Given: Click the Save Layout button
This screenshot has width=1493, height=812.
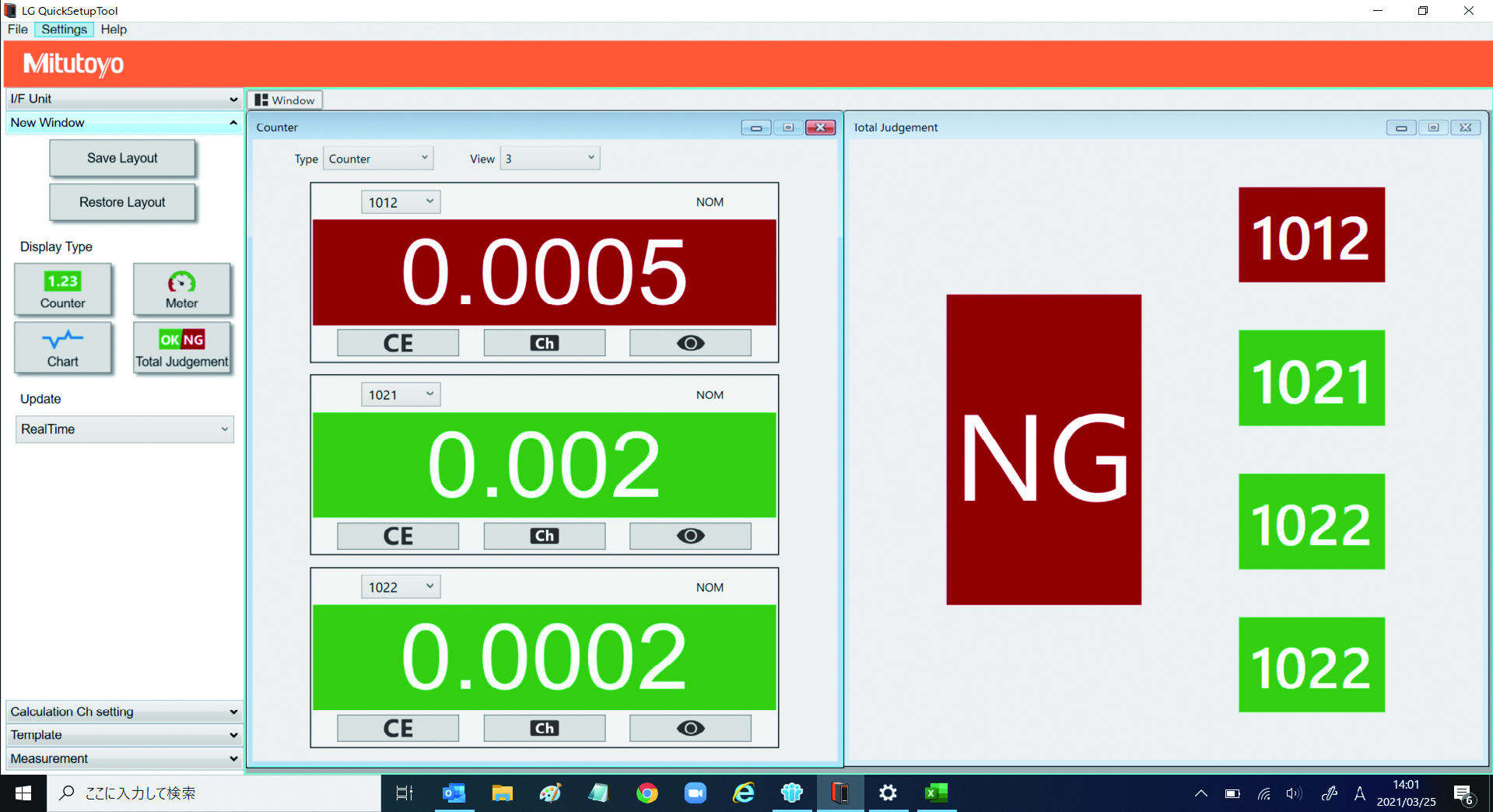Looking at the screenshot, I should (122, 158).
